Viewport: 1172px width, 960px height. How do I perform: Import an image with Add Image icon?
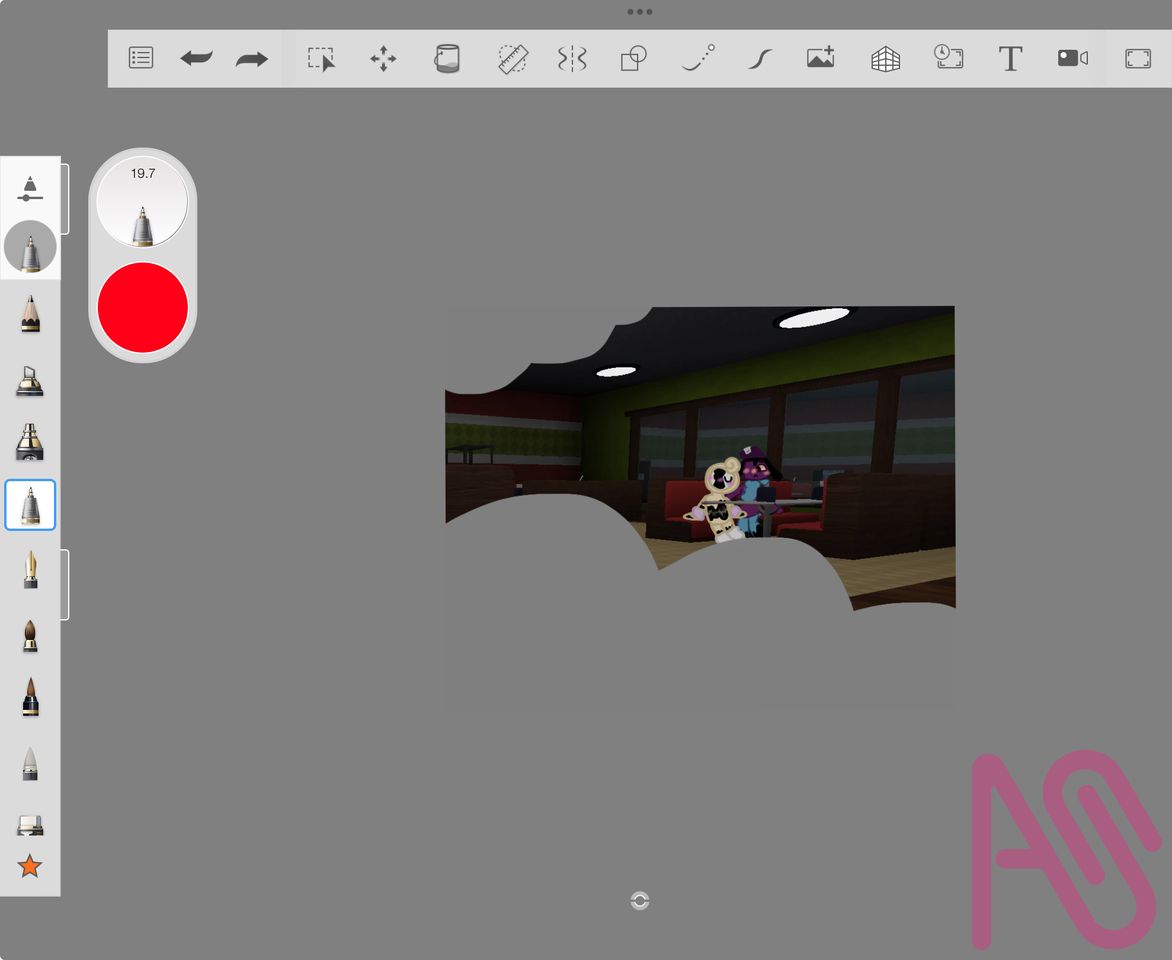point(820,59)
